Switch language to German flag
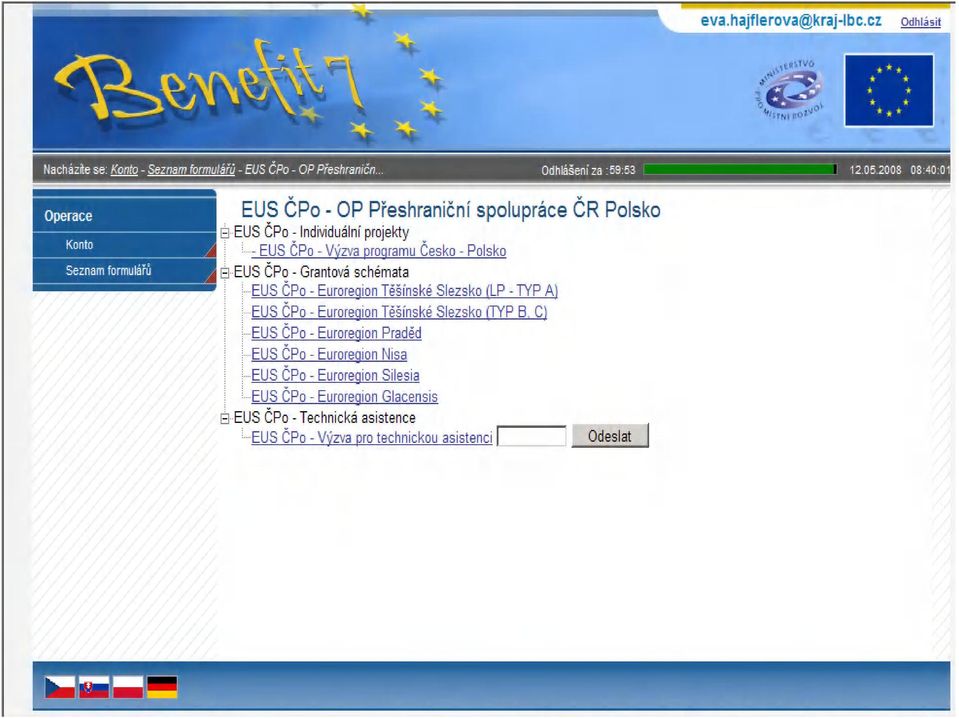This screenshot has height=718, width=959. coord(163,687)
